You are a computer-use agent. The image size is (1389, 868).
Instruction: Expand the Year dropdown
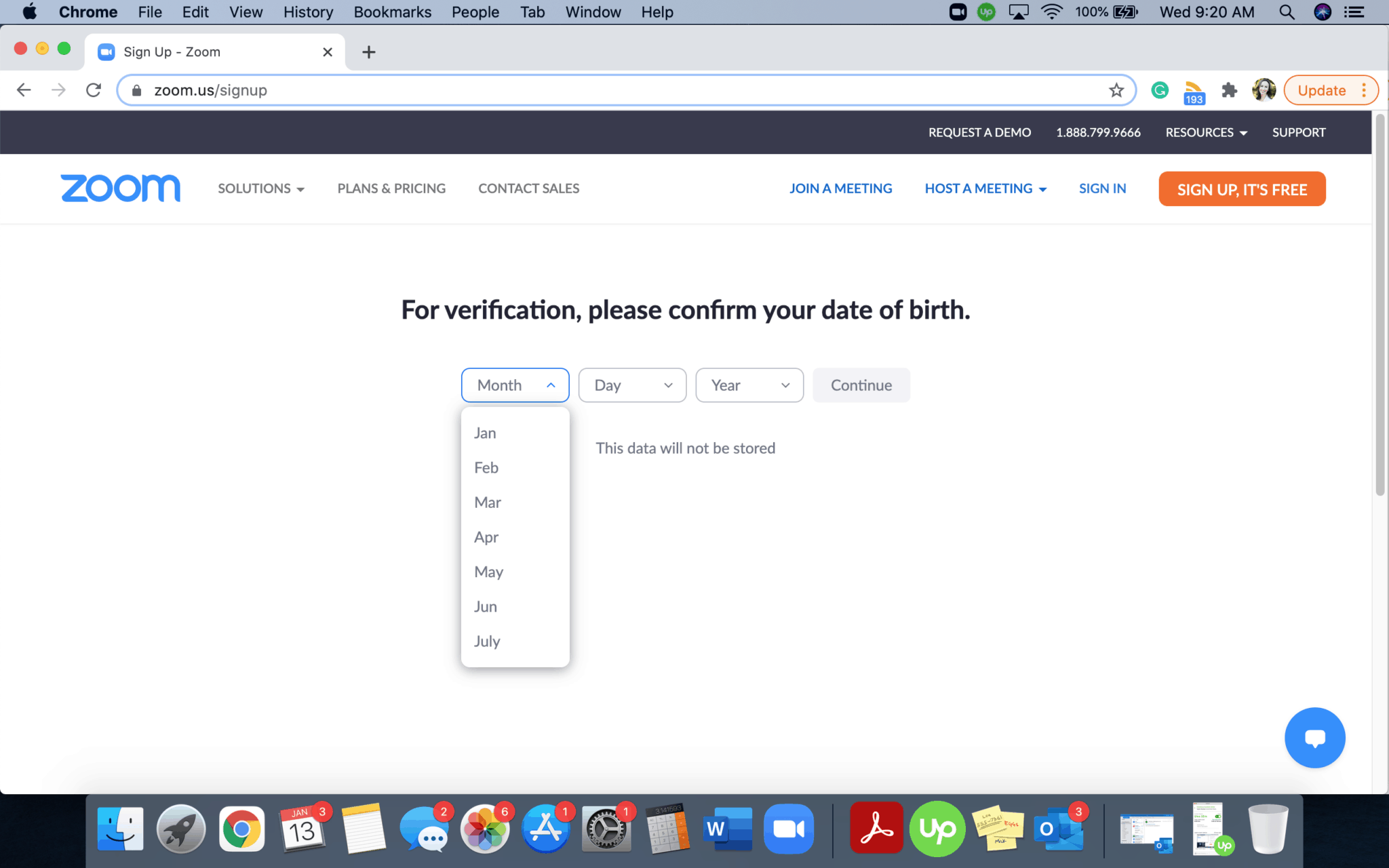pos(749,385)
